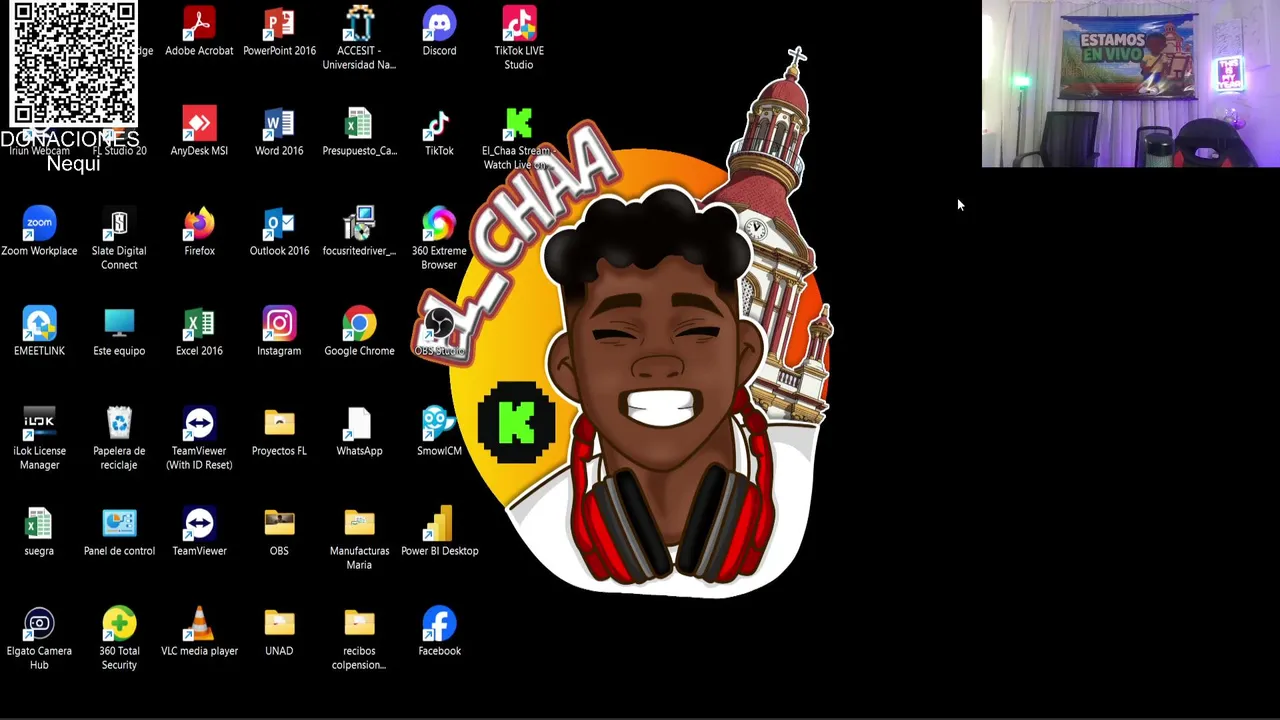The height and width of the screenshot is (720, 1280).
Task: Open Elgato Camera Hub
Action: tap(39, 639)
